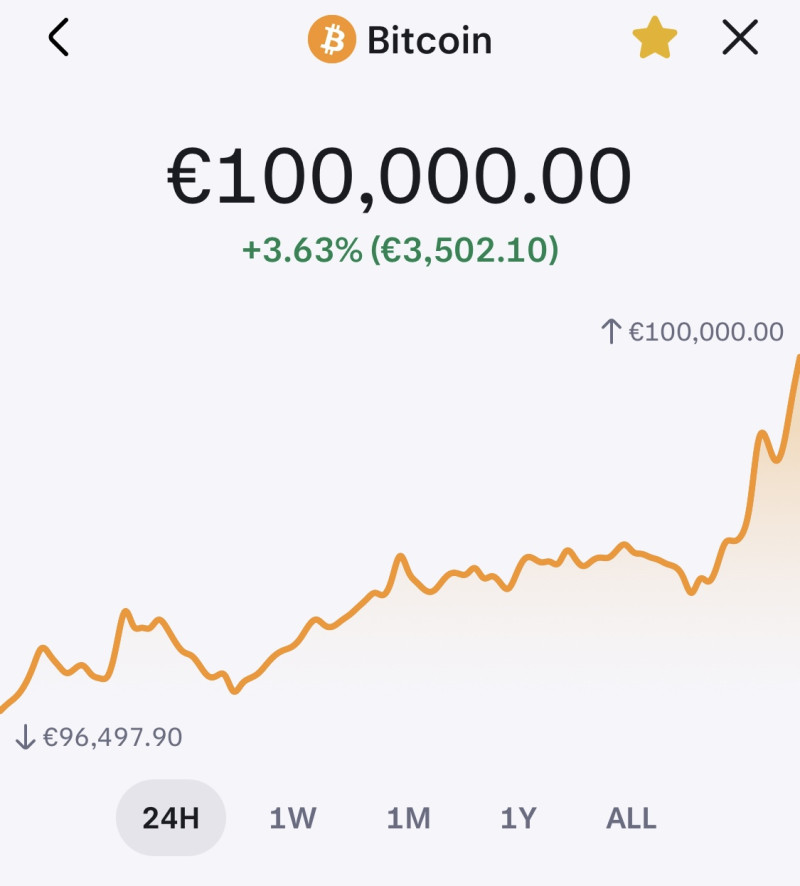
Task: Click the orange Bitcoin logo icon
Action: [332, 39]
